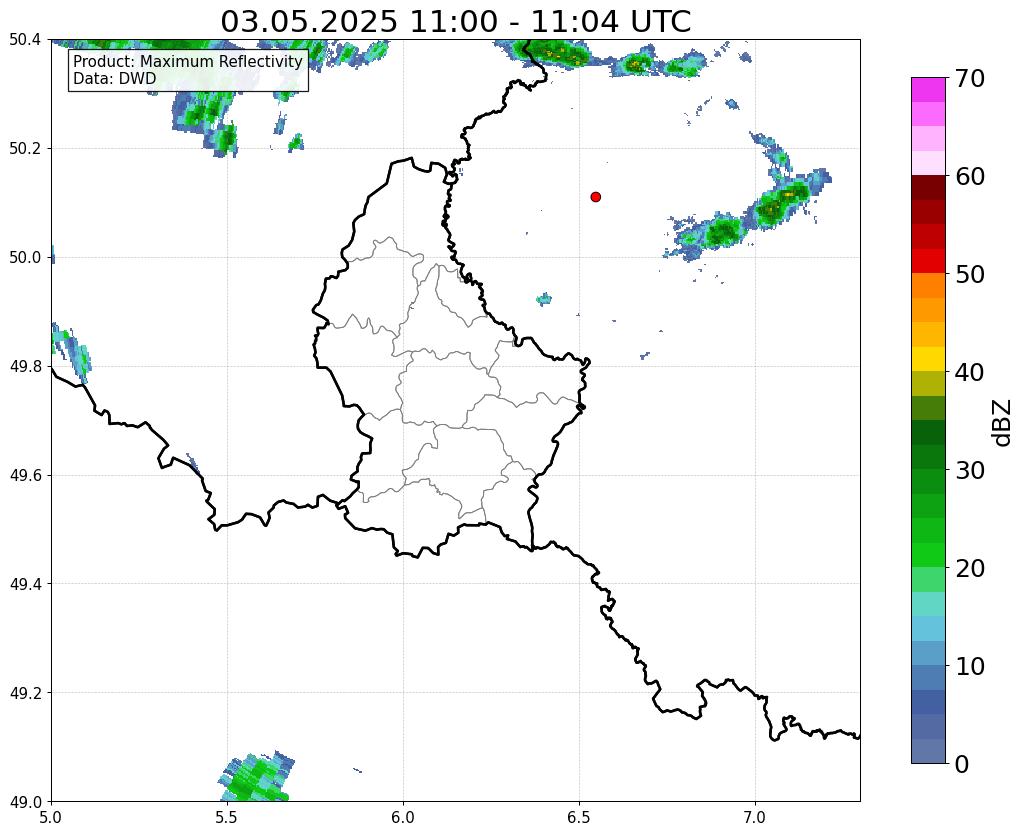Click the colorbar tick label 10
The height and width of the screenshot is (834, 1023).
point(969,666)
